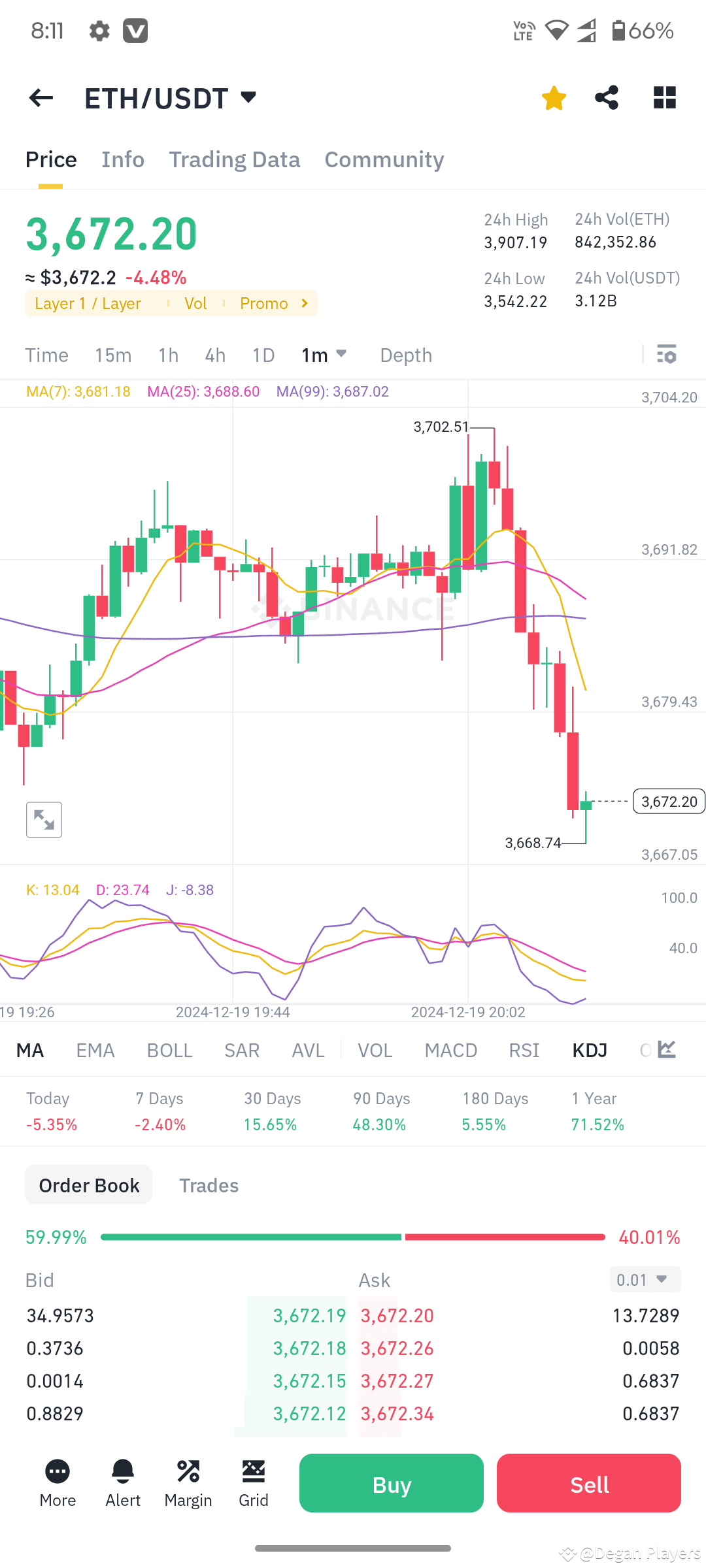Enable the MACD indicator
The width and height of the screenshot is (706, 1568).
click(450, 1050)
